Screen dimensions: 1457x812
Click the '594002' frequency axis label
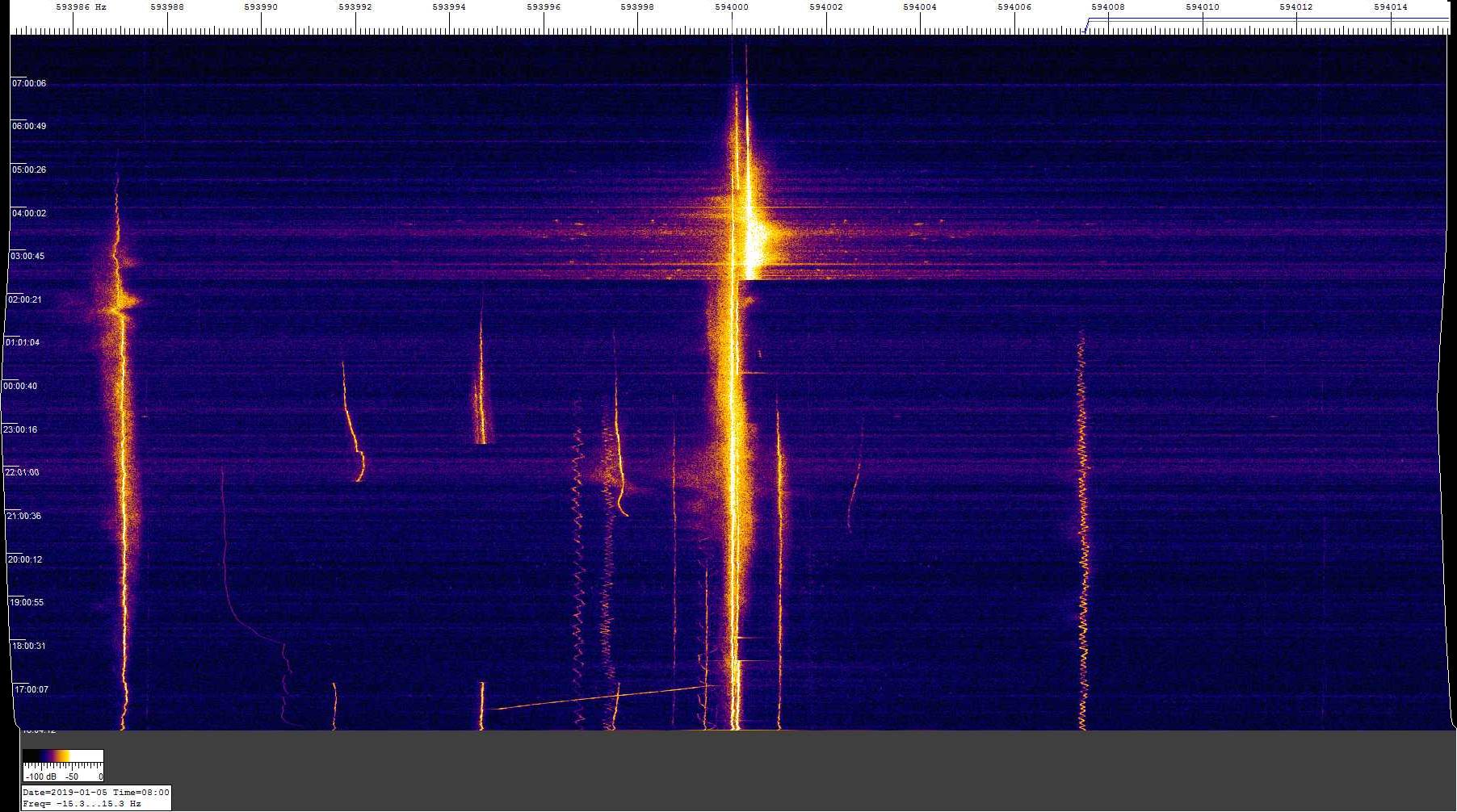[825, 7]
